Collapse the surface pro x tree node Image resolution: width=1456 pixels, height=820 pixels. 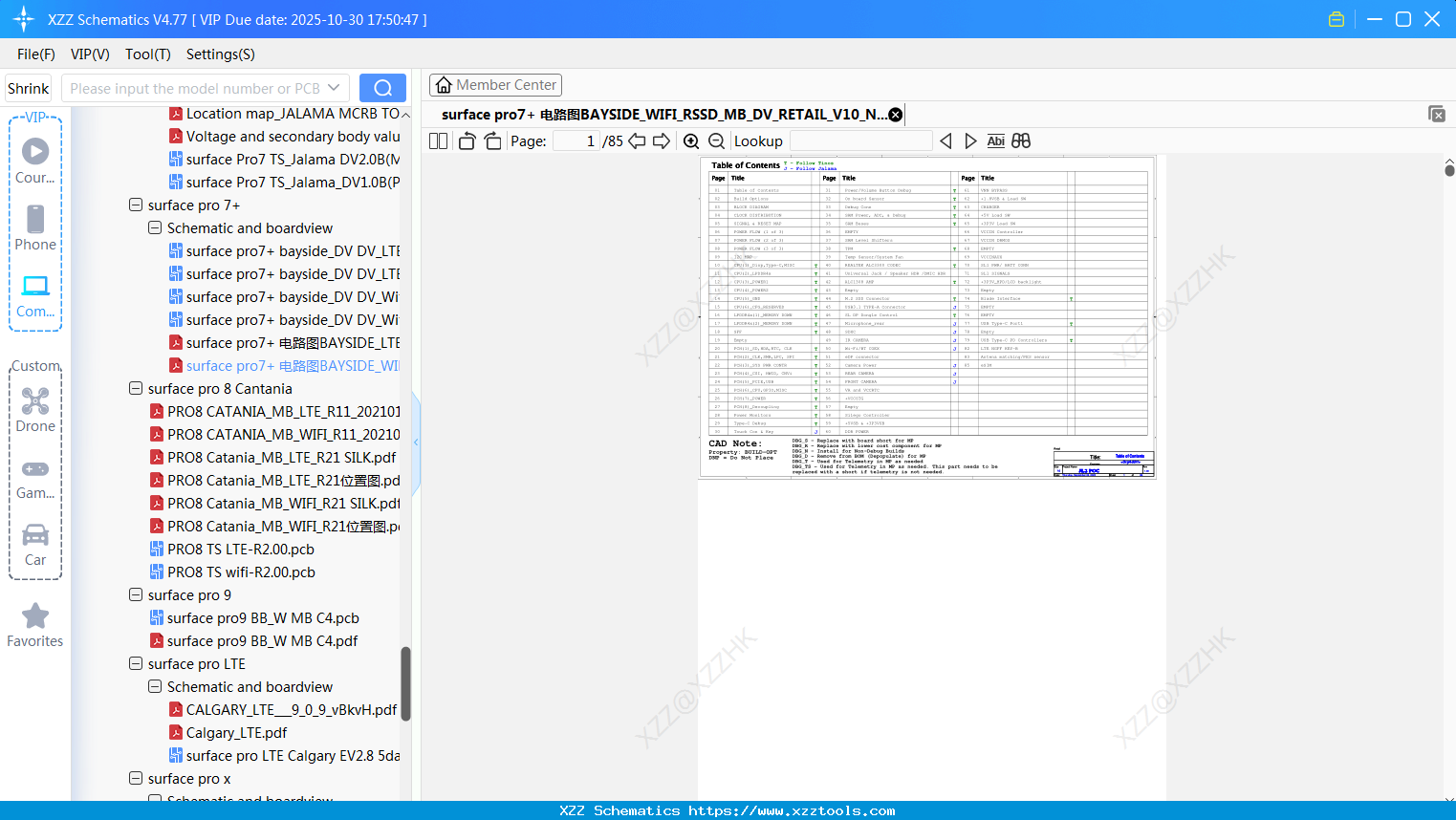tap(136, 778)
